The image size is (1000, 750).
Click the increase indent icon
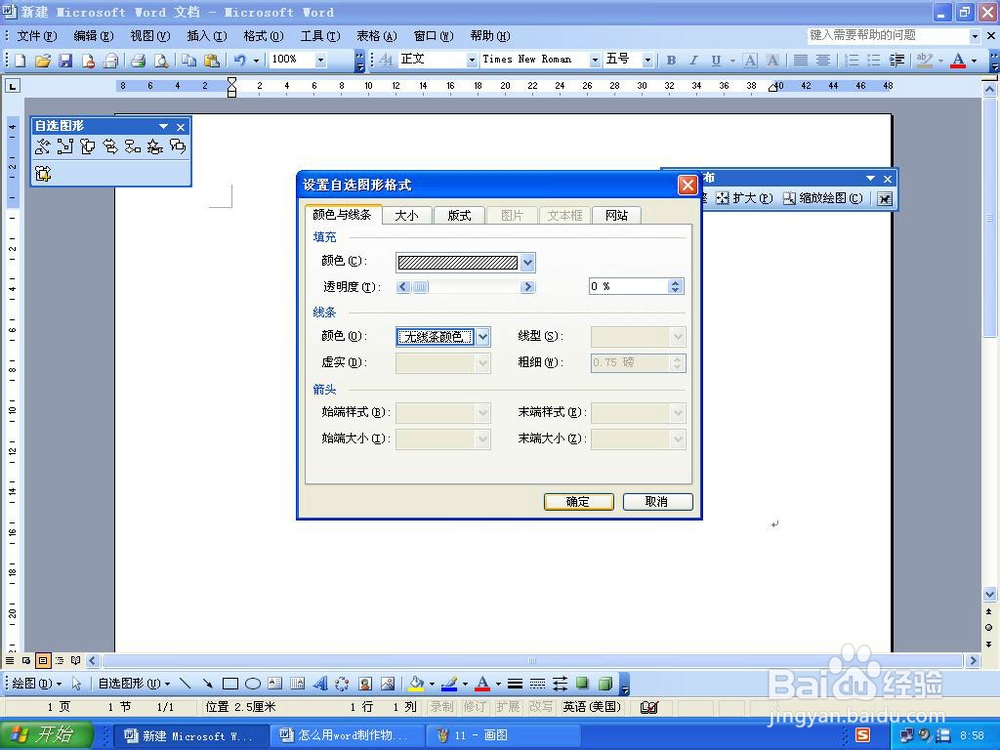897,60
